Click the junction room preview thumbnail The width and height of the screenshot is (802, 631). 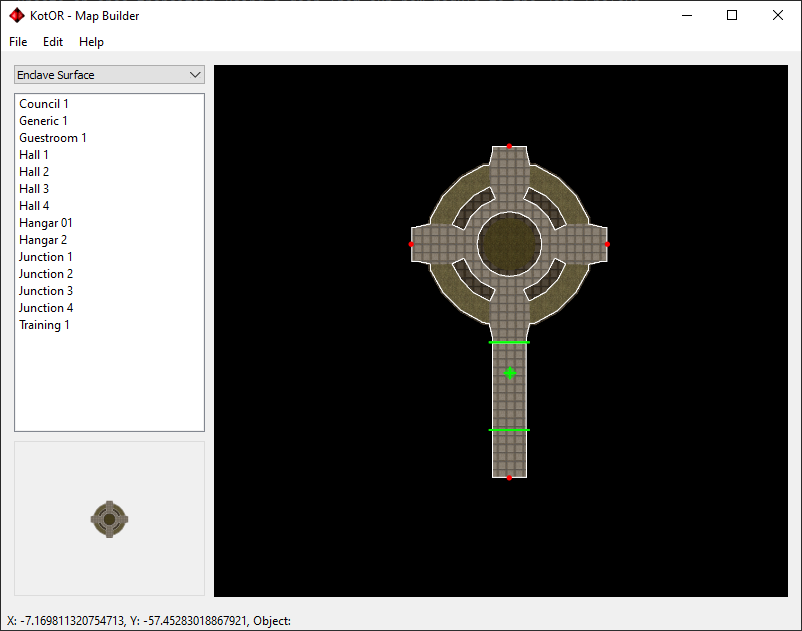[109, 520]
